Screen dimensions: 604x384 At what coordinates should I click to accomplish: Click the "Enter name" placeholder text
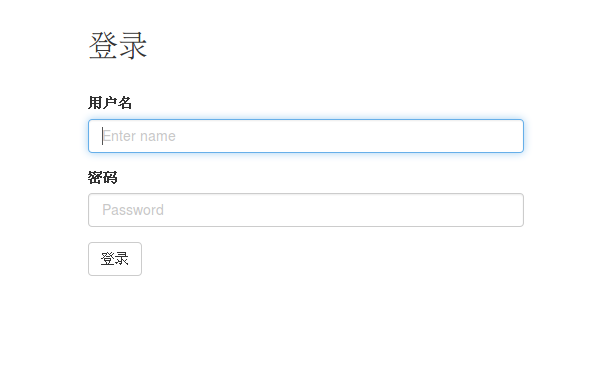(139, 136)
